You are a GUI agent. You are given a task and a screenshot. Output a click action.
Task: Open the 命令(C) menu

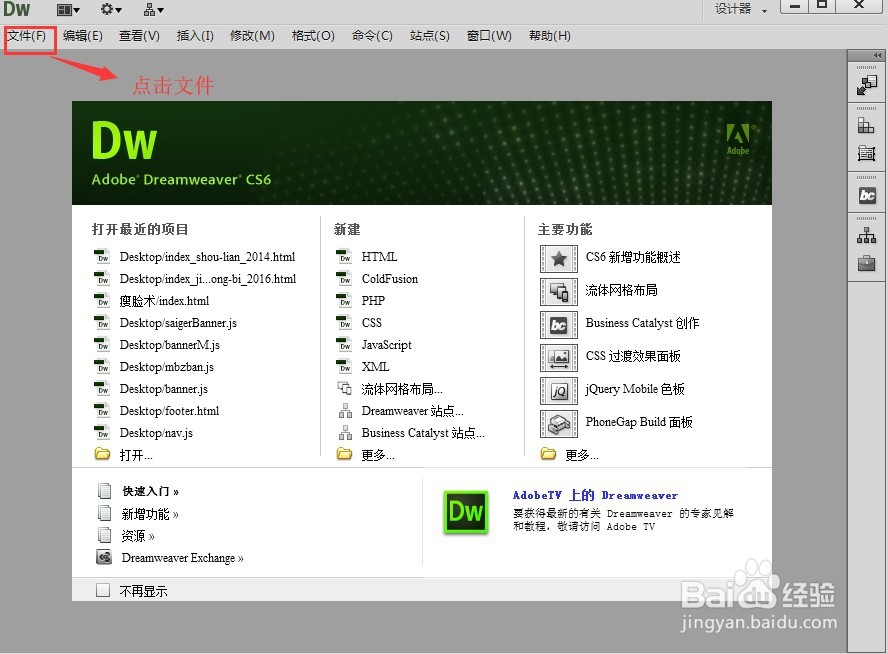pyautogui.click(x=372, y=36)
